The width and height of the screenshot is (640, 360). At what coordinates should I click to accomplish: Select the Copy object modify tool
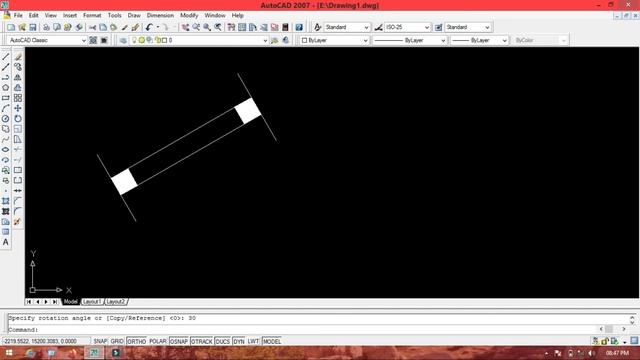pos(18,67)
